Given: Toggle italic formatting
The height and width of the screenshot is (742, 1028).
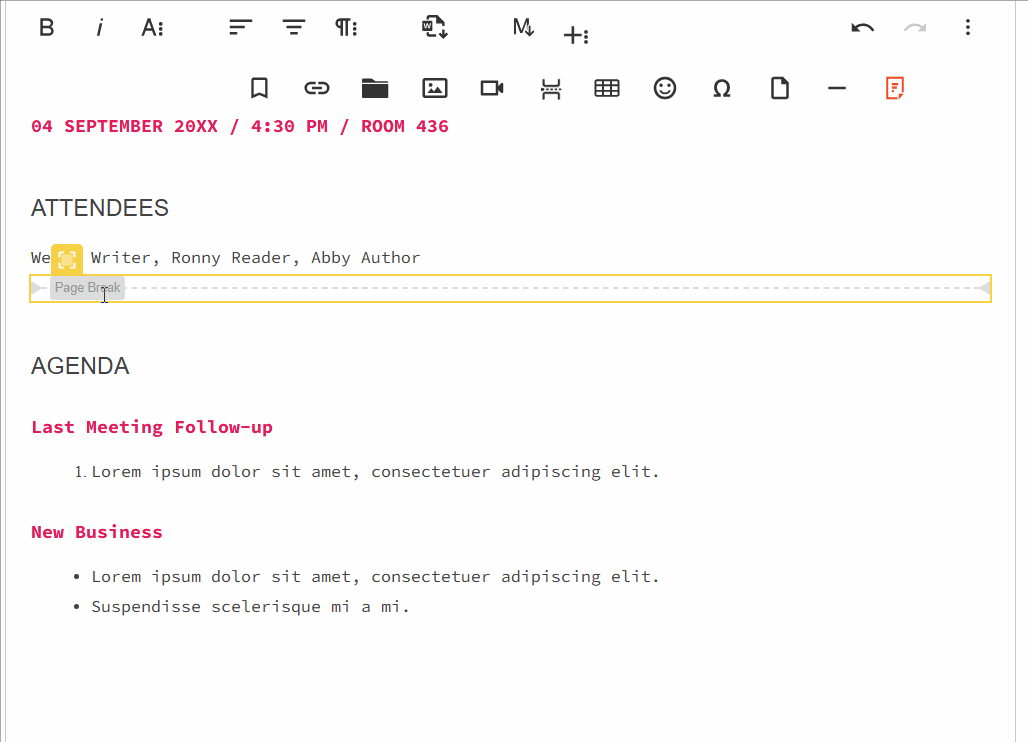Looking at the screenshot, I should (99, 27).
